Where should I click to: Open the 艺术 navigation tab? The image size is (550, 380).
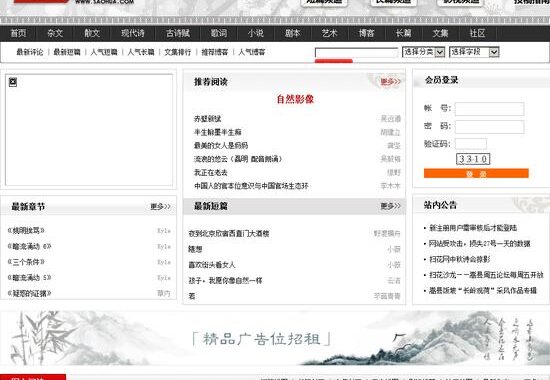click(329, 33)
